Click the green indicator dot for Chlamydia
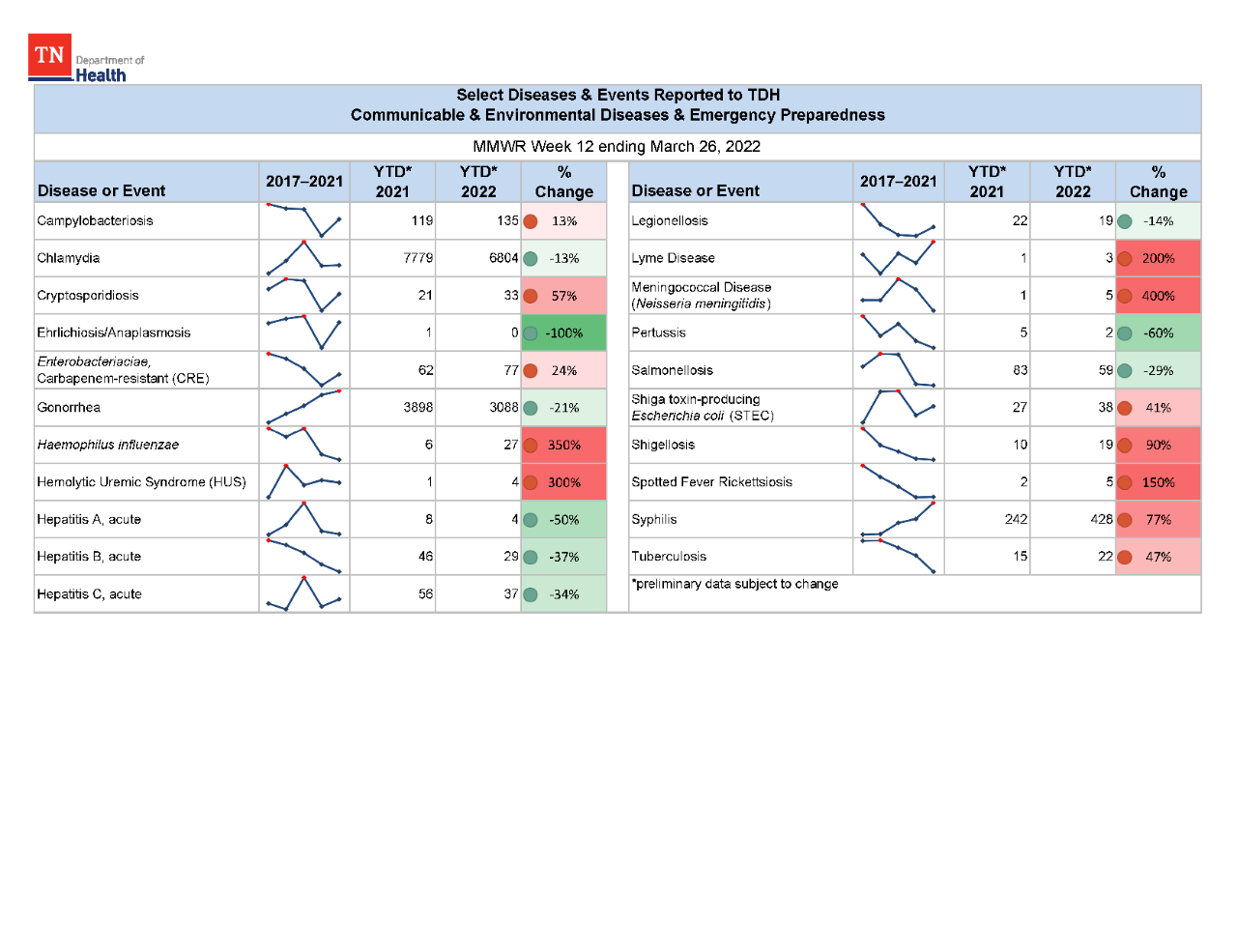 coord(531,259)
